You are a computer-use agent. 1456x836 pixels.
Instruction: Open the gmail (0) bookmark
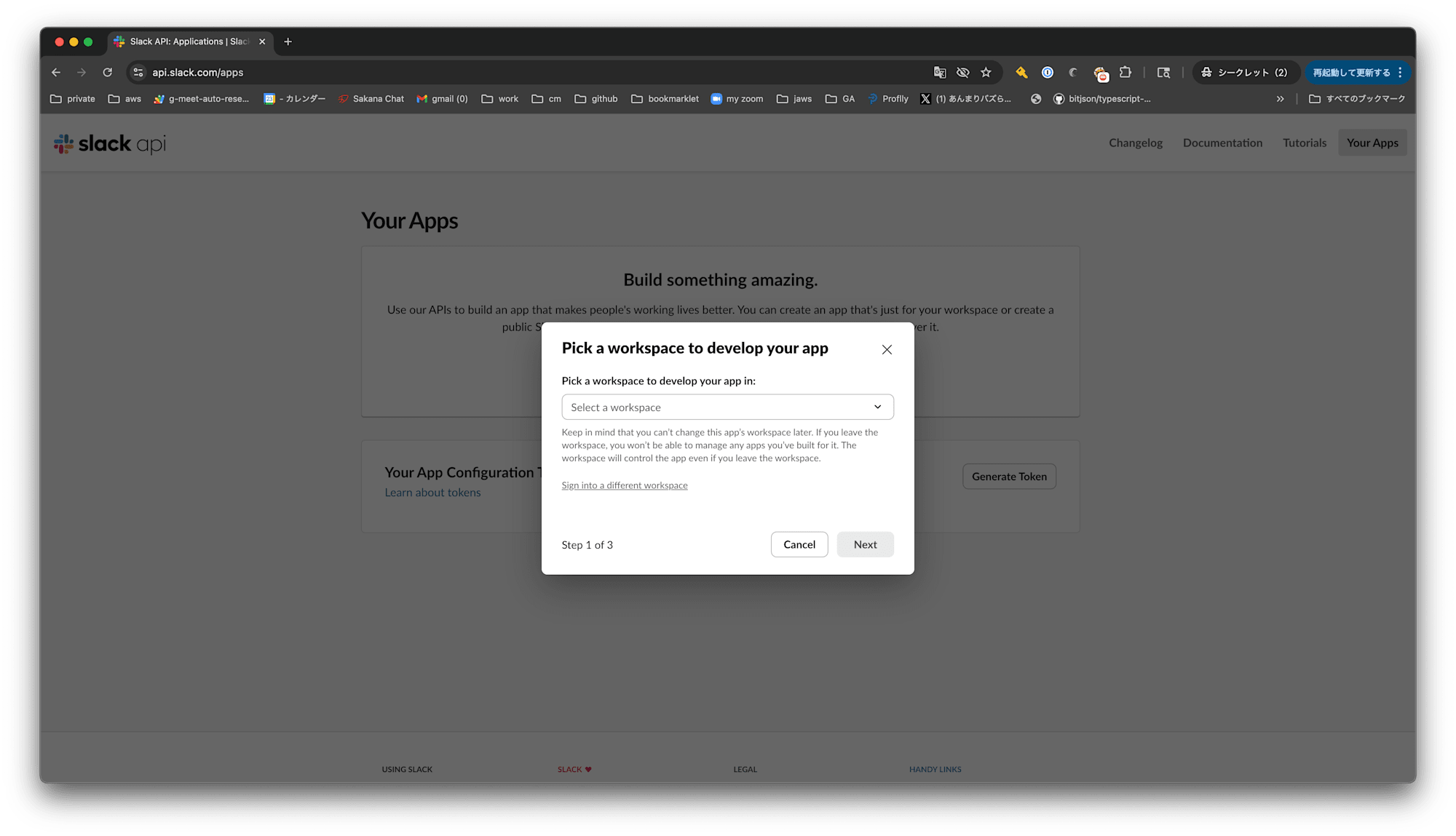click(x=442, y=98)
